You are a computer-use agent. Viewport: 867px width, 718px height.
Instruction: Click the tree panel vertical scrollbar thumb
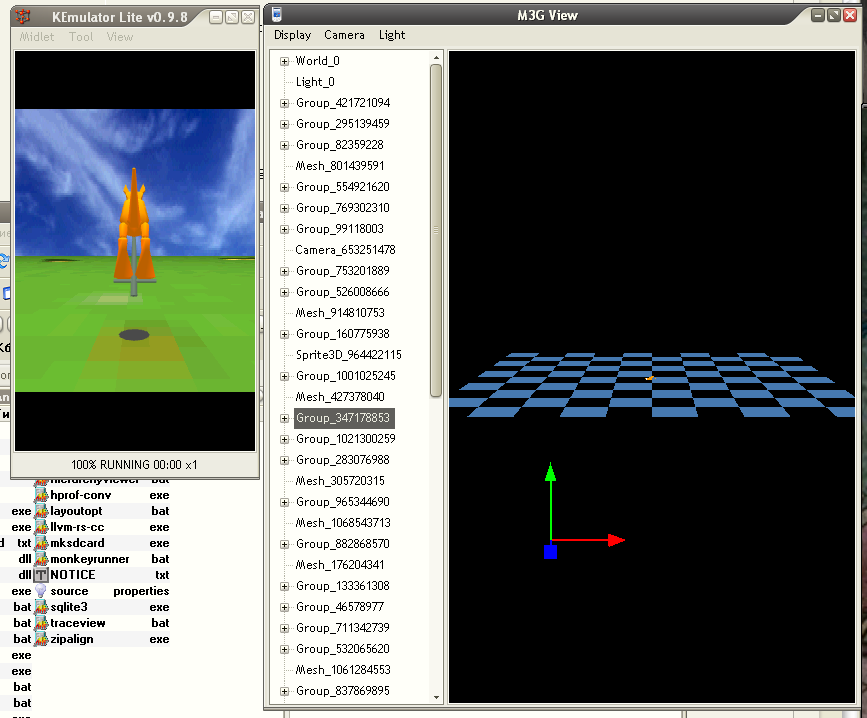point(436,228)
